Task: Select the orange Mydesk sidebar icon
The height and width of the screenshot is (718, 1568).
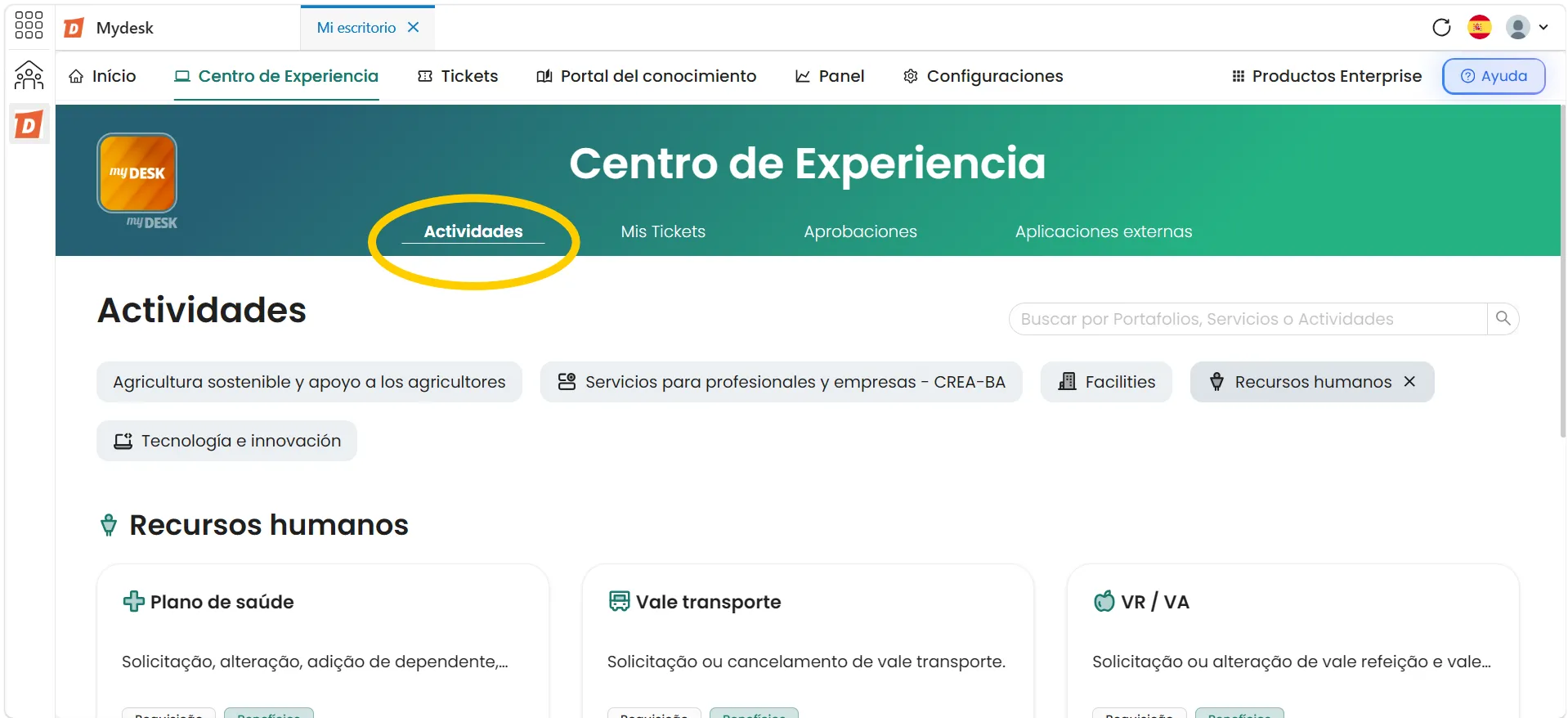Action: [29, 125]
